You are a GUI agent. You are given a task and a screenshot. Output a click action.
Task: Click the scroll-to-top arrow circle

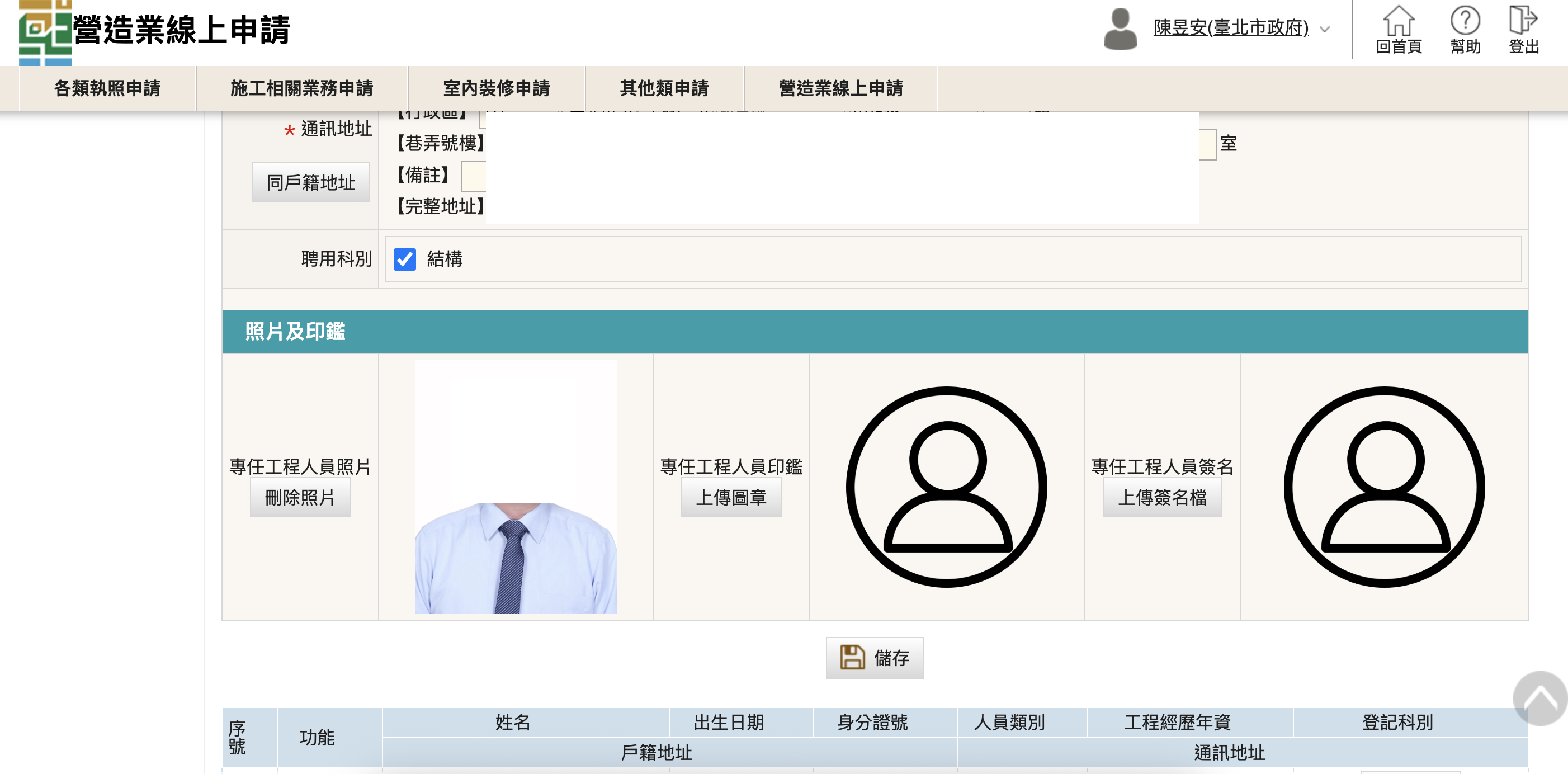(1539, 699)
